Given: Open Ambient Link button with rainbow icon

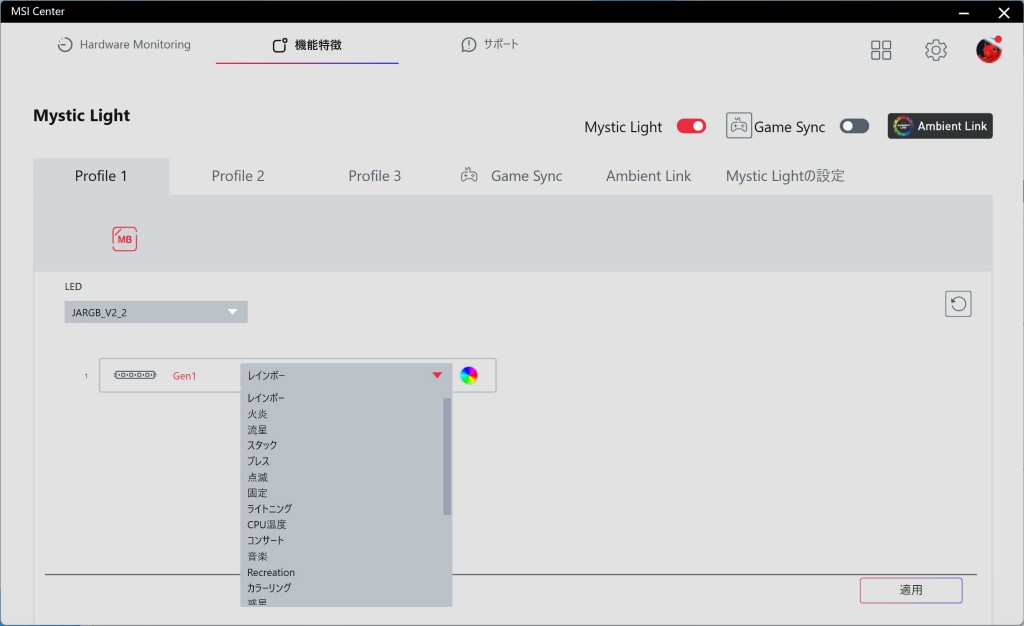Looking at the screenshot, I should click(940, 126).
